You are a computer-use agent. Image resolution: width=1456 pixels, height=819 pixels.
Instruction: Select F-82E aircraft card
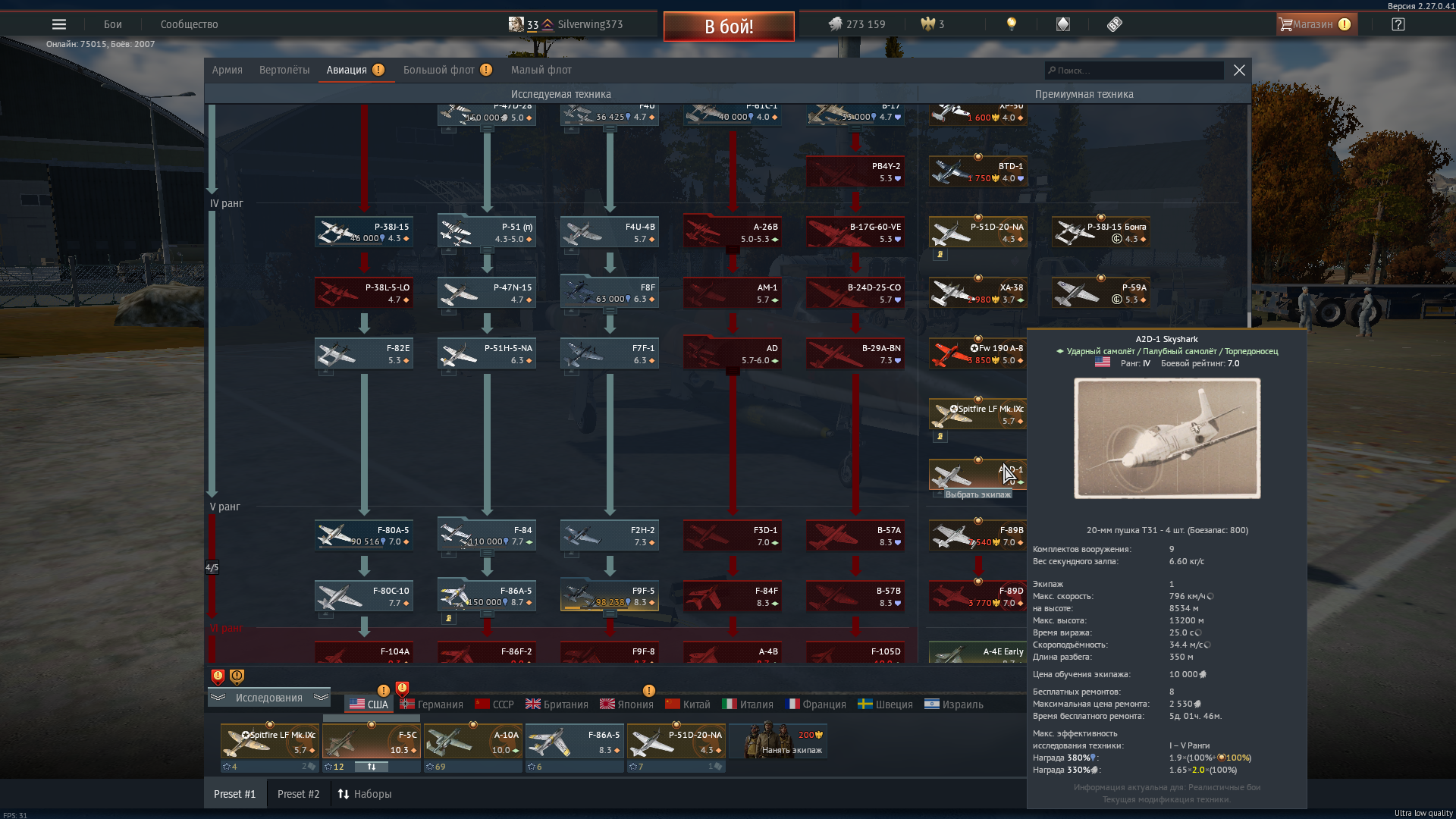coord(364,353)
